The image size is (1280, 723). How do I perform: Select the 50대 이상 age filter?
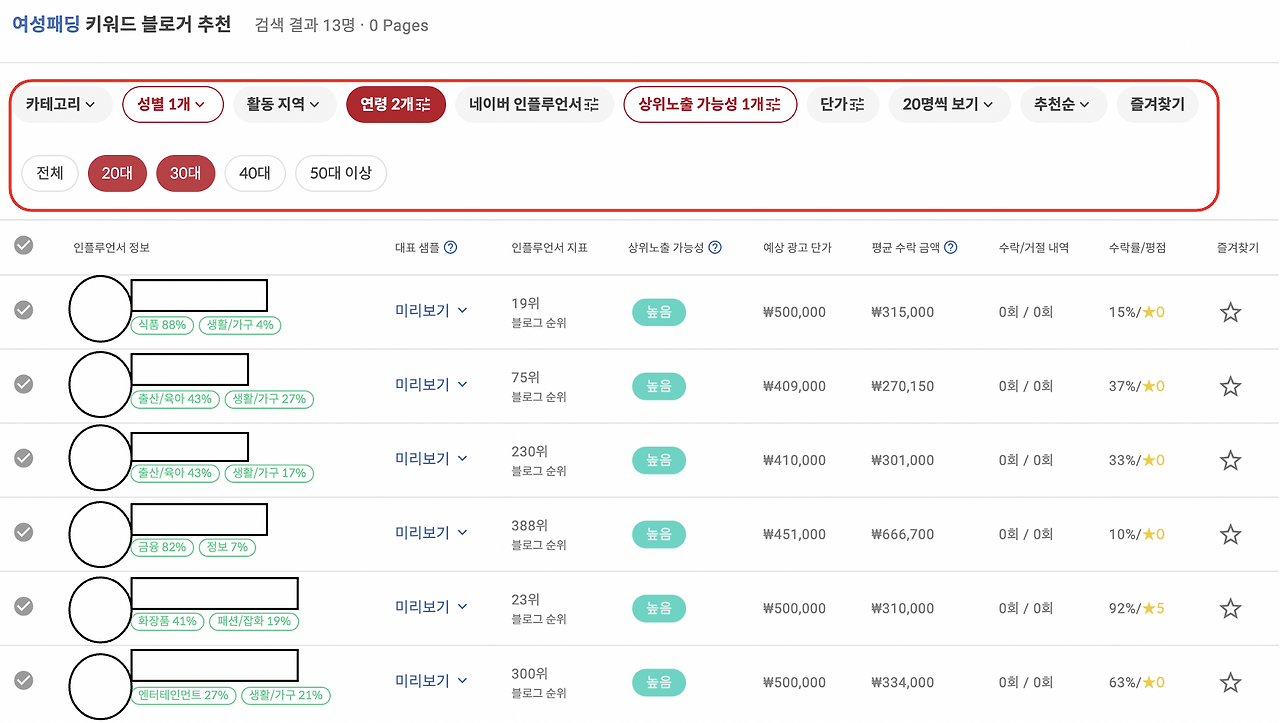pos(340,172)
